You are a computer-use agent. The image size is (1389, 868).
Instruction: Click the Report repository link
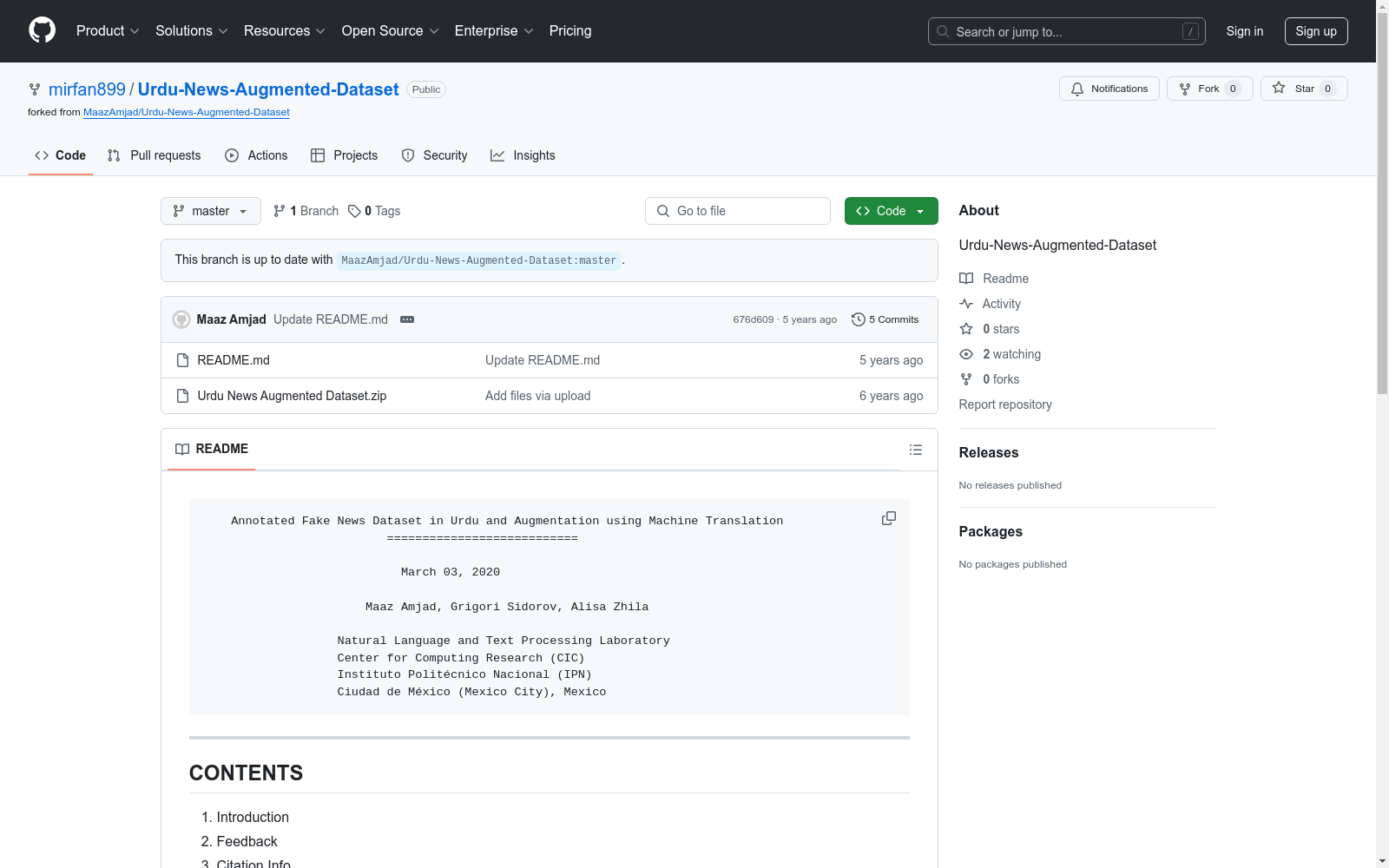[x=1005, y=404]
